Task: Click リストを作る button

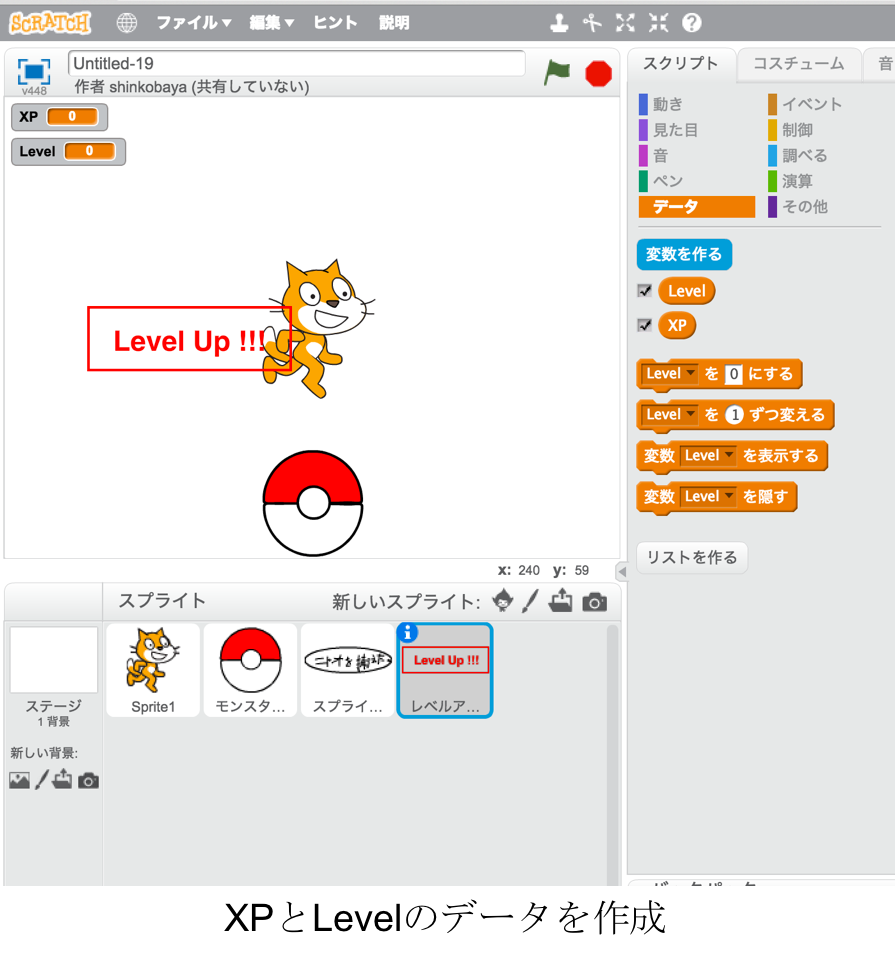Action: 692,558
